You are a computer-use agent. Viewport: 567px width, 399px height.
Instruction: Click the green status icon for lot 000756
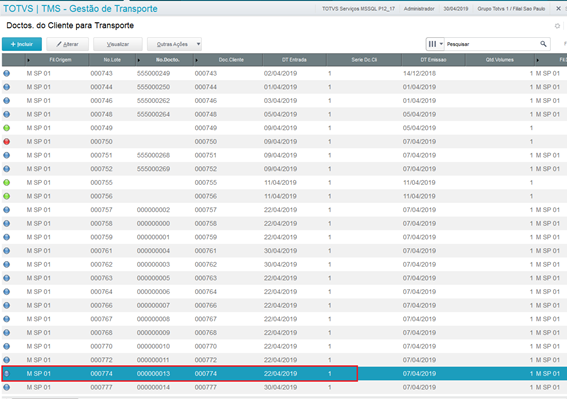7,196
